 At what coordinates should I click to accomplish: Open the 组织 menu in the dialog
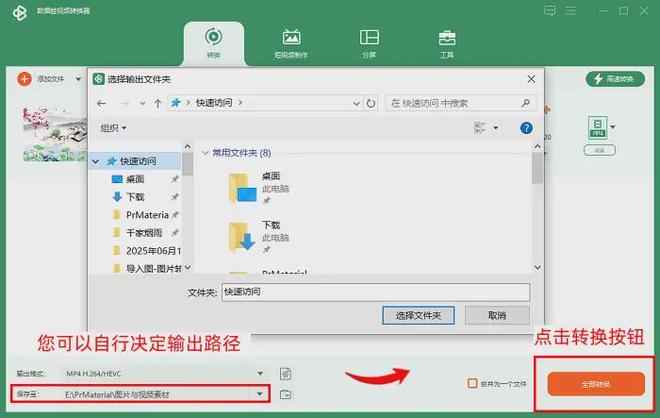(x=113, y=128)
